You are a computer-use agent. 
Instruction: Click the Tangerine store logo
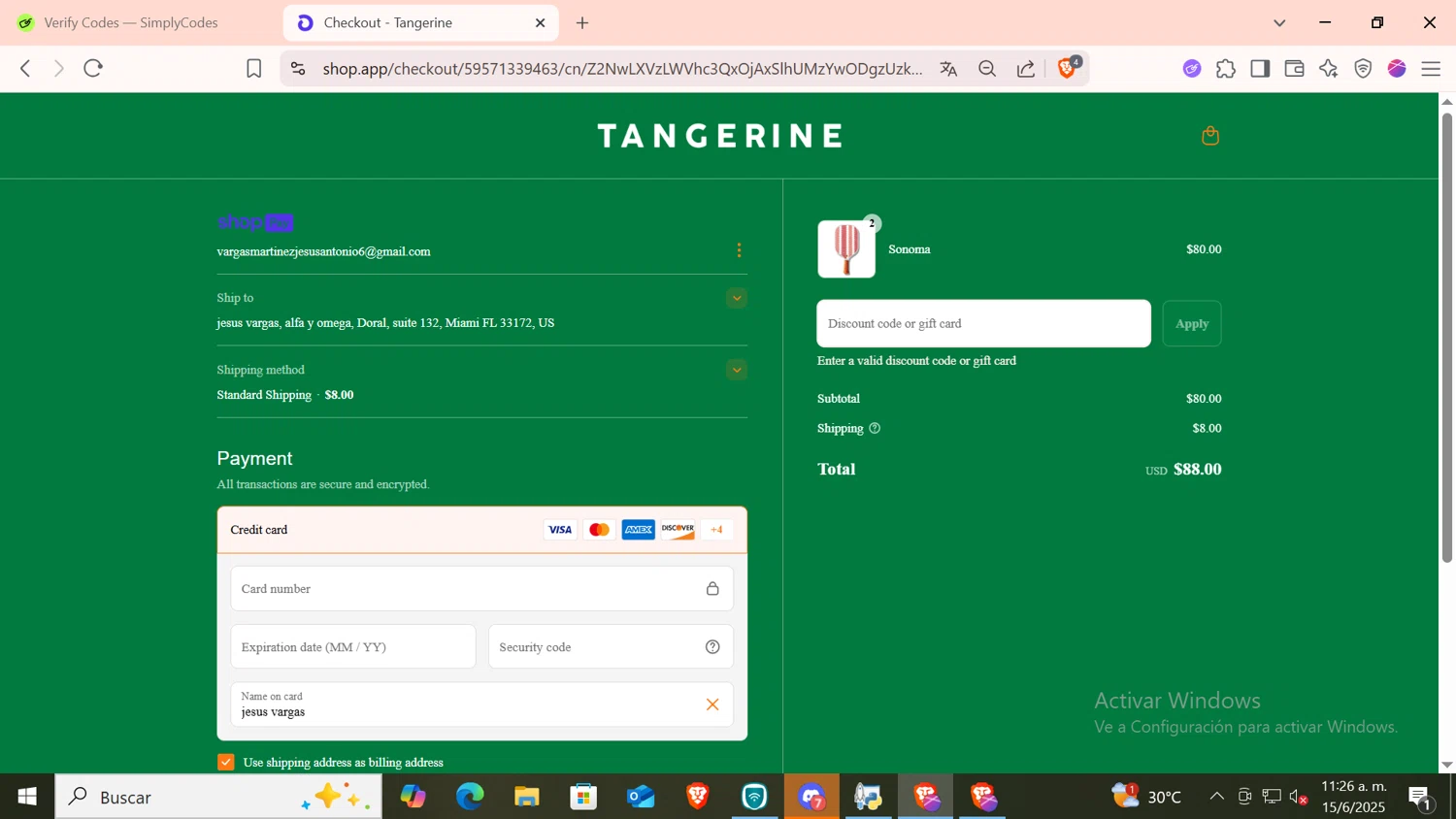[719, 136]
